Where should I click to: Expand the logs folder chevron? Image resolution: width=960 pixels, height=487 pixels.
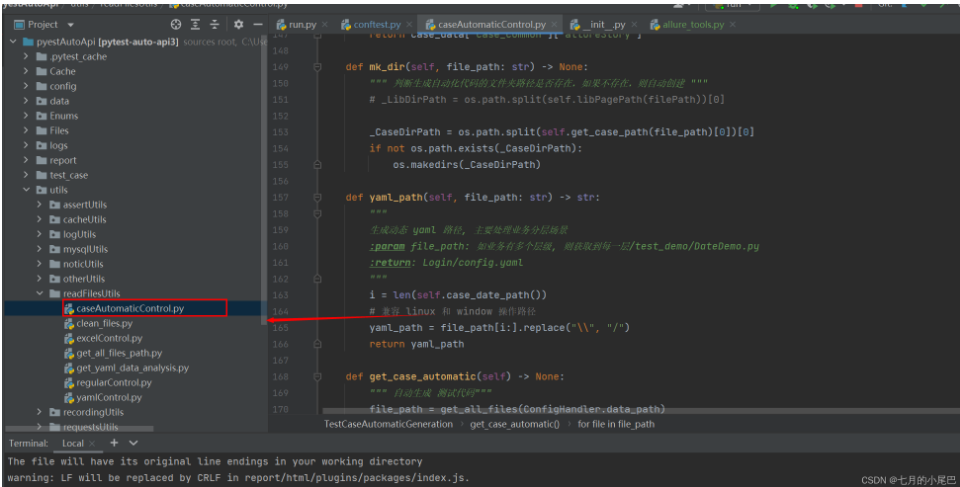point(26,145)
